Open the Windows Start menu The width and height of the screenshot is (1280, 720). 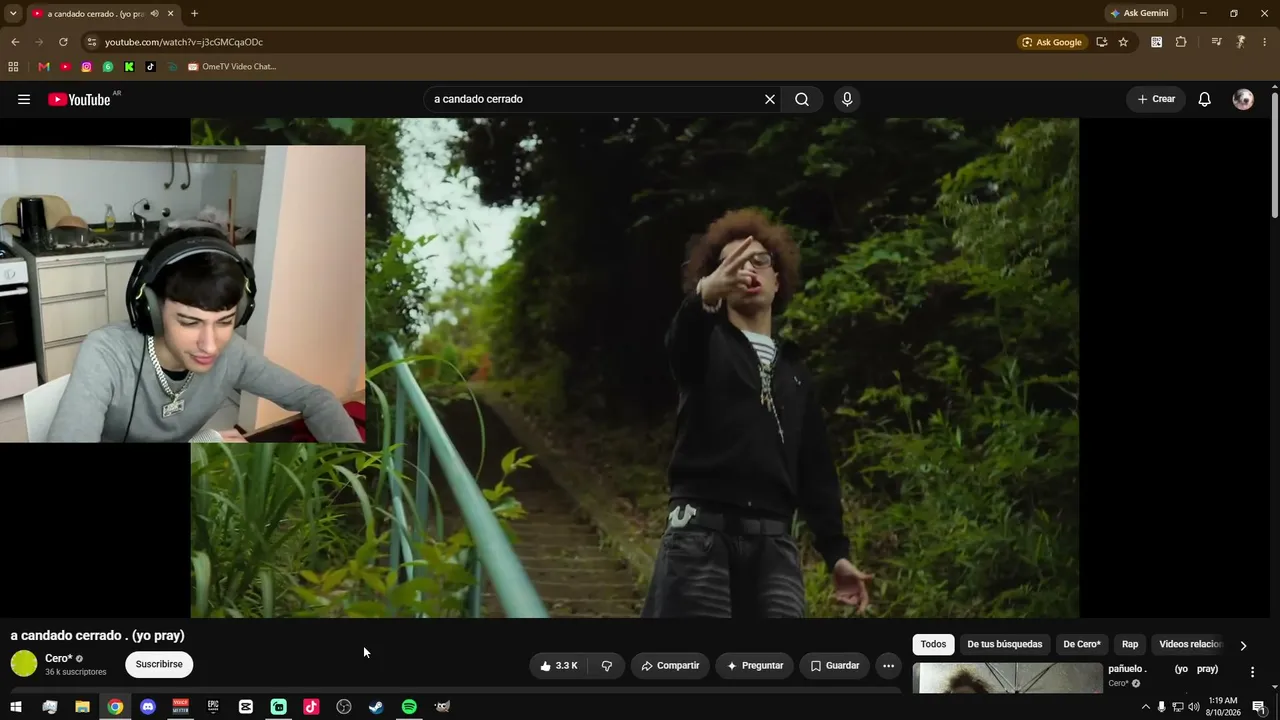point(16,707)
